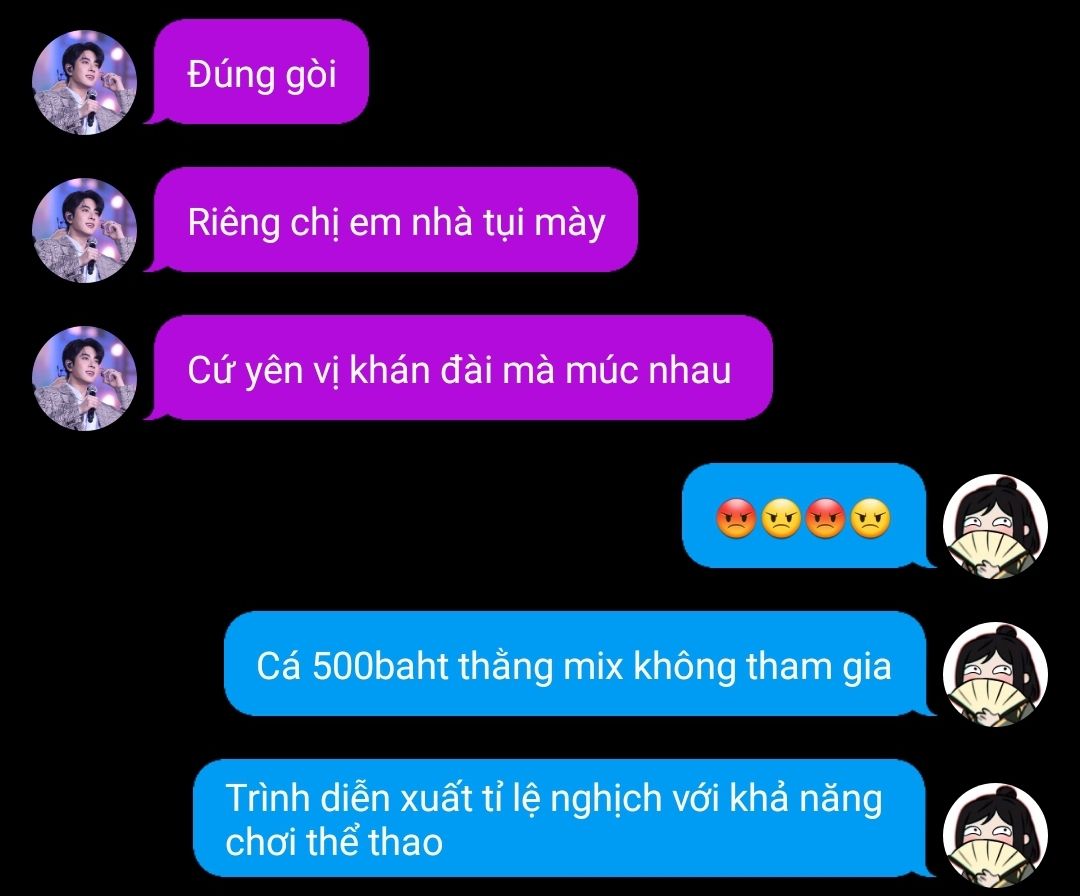Tap the fan cartoon avatar beside emoji message

[995, 526]
